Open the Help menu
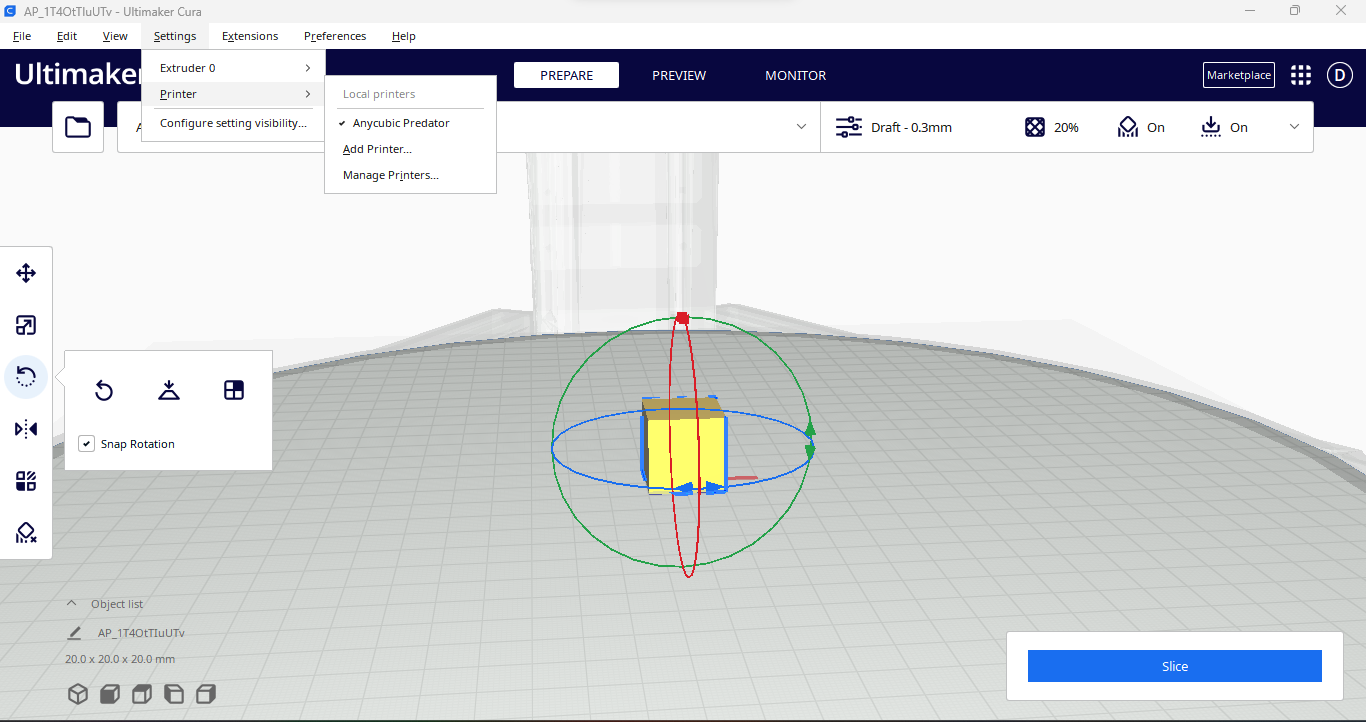 pyautogui.click(x=404, y=36)
